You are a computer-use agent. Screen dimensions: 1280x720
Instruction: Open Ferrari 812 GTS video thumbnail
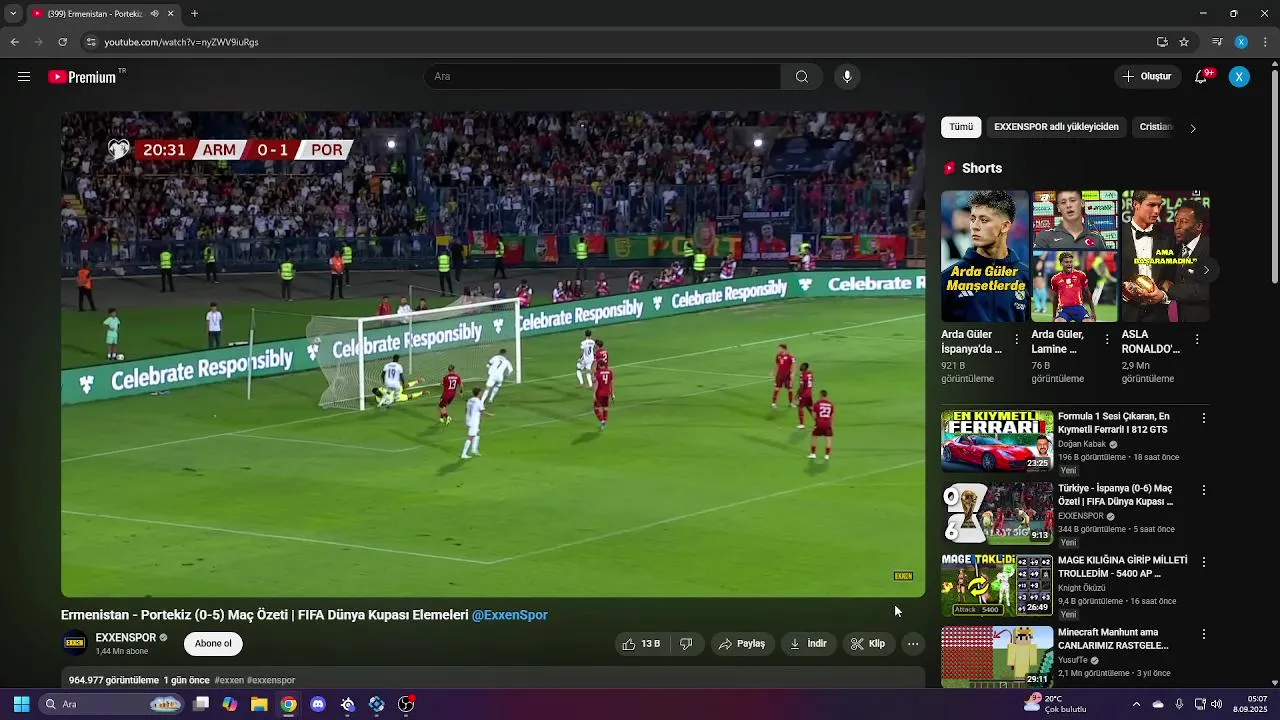(997, 441)
